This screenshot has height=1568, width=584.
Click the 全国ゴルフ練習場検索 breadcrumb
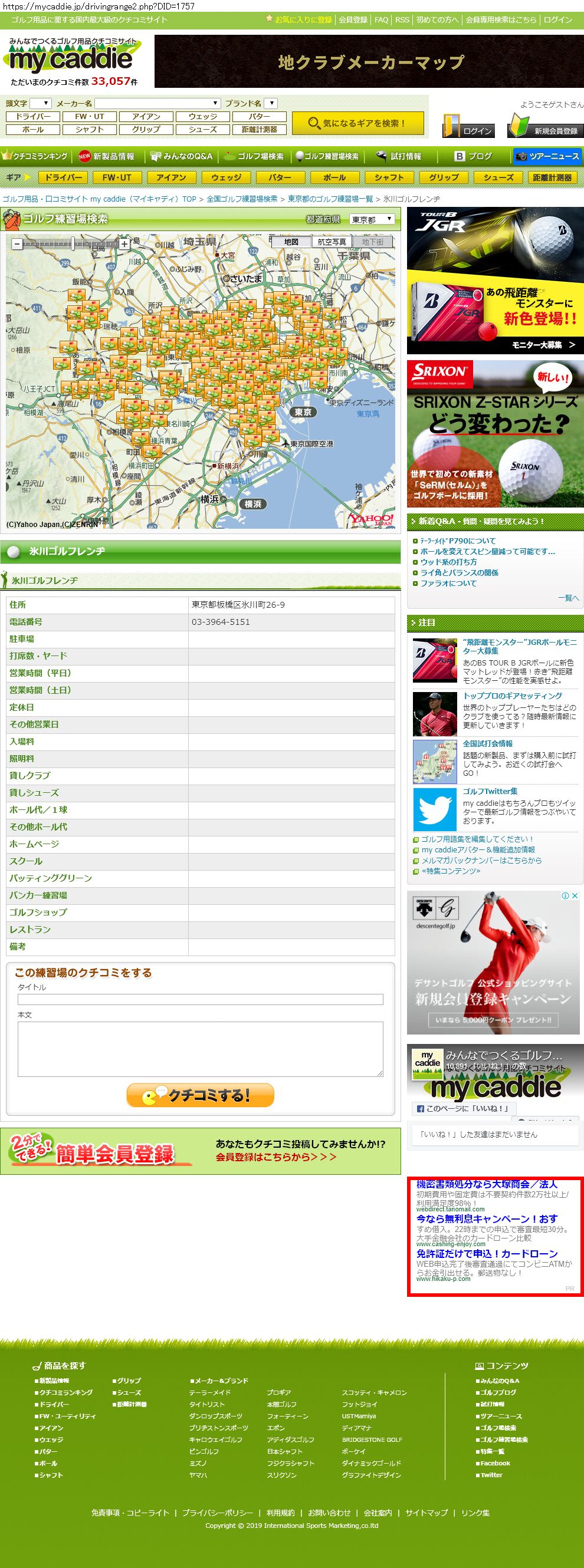242,199
